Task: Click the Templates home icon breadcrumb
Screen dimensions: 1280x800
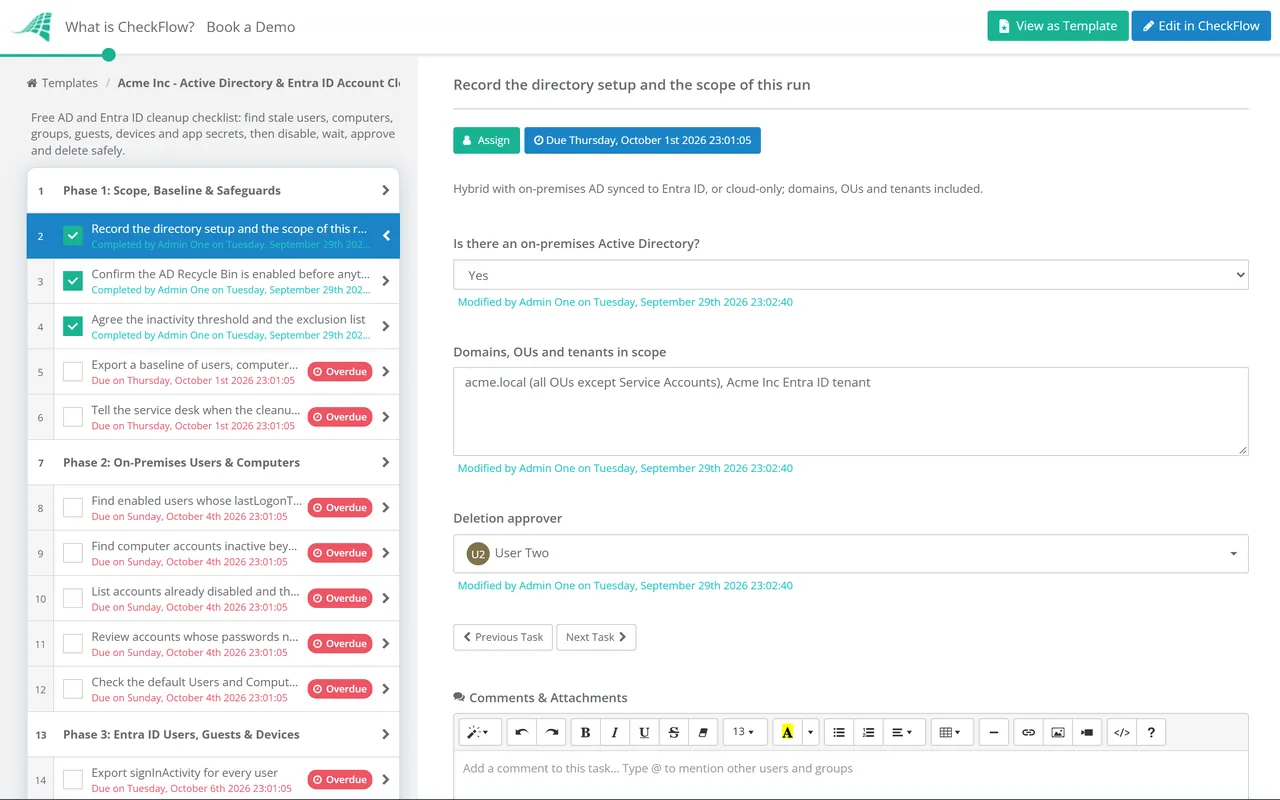Action: point(32,83)
